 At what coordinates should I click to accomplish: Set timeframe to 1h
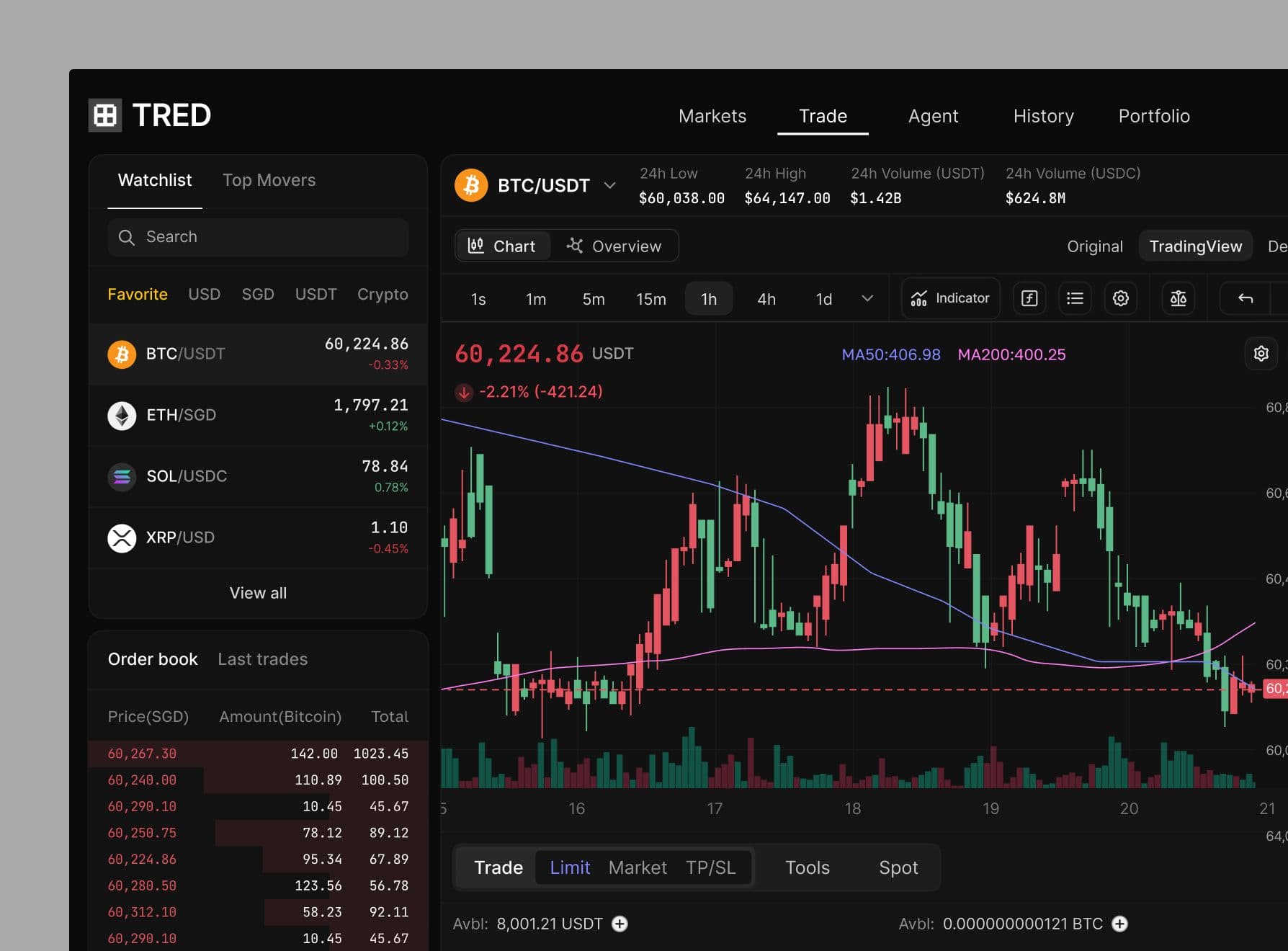pos(709,299)
